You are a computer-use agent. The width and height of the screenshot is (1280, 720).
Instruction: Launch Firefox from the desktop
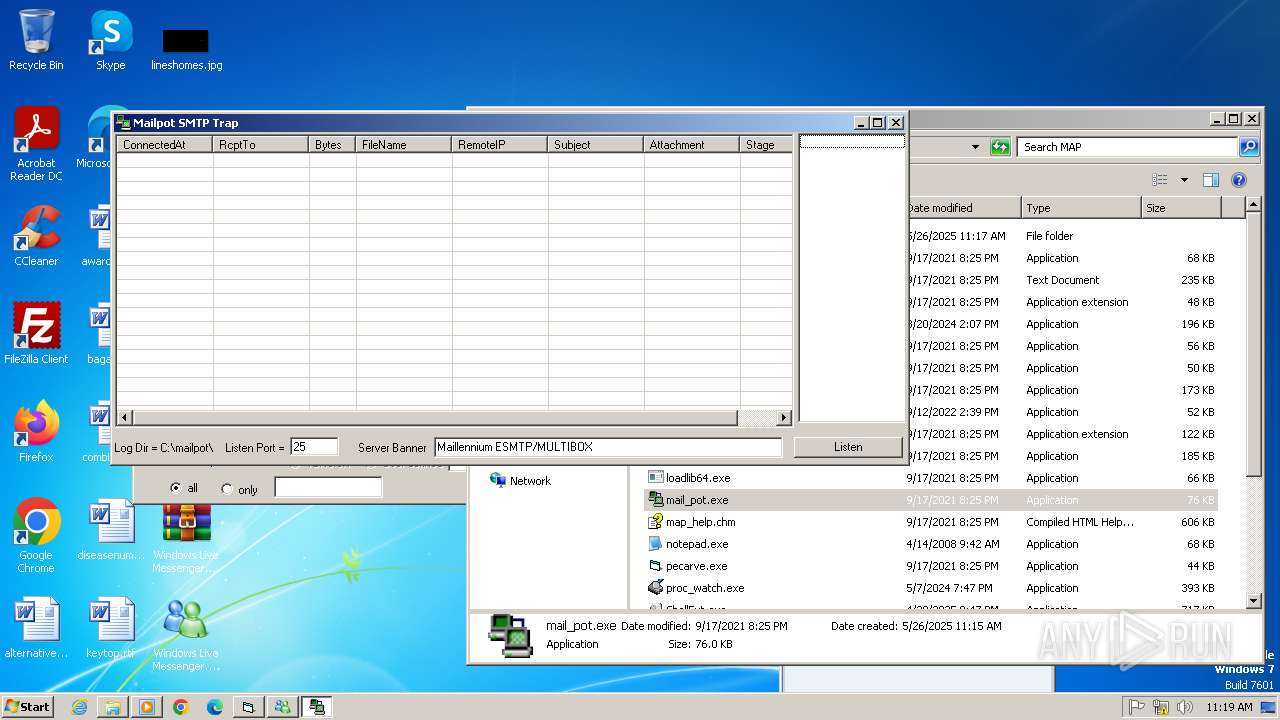tap(36, 431)
